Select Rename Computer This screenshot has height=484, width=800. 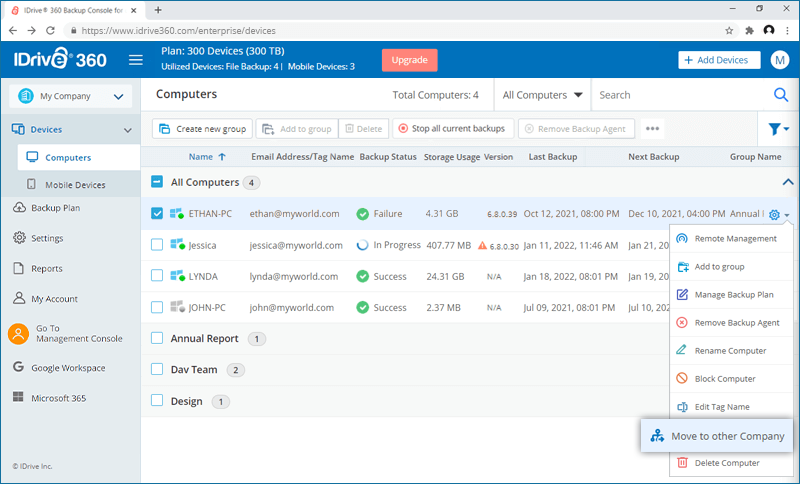tap(731, 350)
